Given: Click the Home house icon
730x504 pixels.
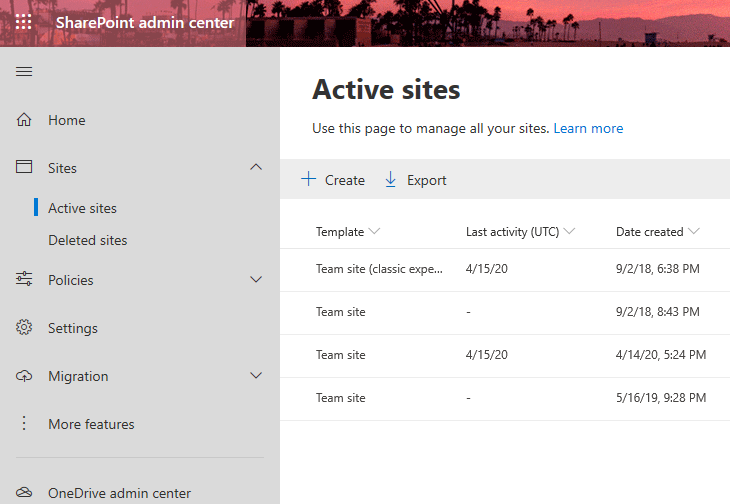Looking at the screenshot, I should [24, 120].
